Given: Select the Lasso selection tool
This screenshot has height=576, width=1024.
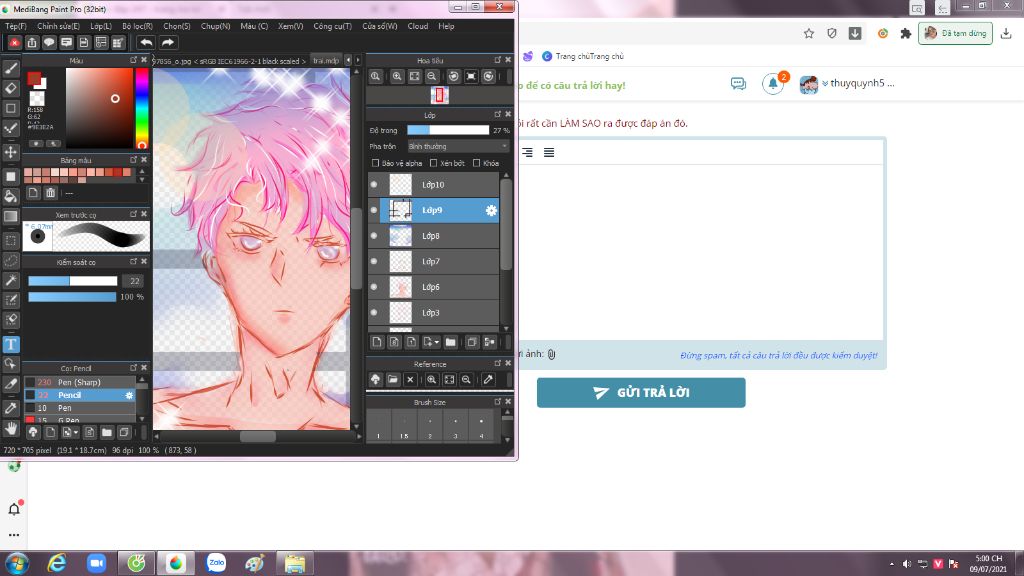Looking at the screenshot, I should click(x=11, y=260).
